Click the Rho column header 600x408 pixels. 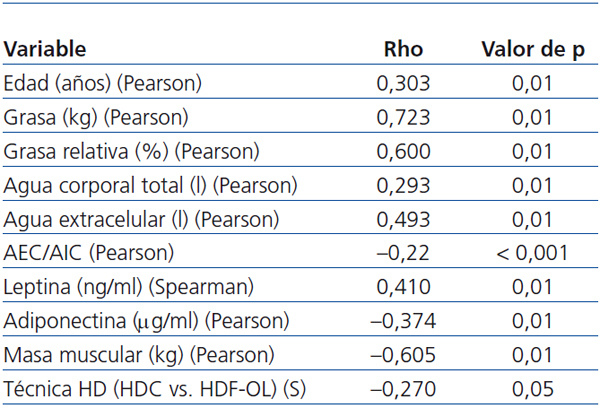403,49
